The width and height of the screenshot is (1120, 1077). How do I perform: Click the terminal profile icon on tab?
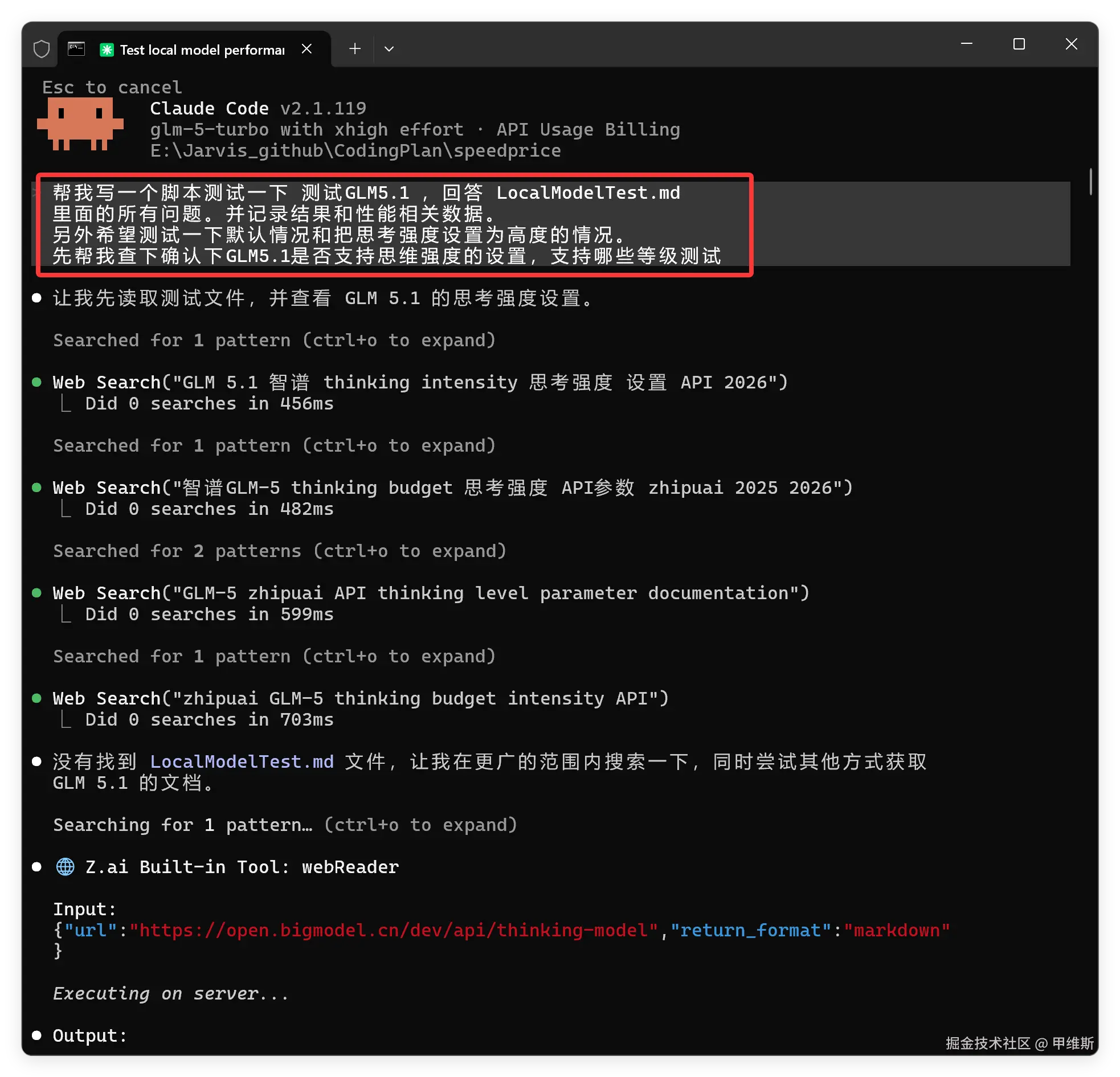[x=76, y=49]
